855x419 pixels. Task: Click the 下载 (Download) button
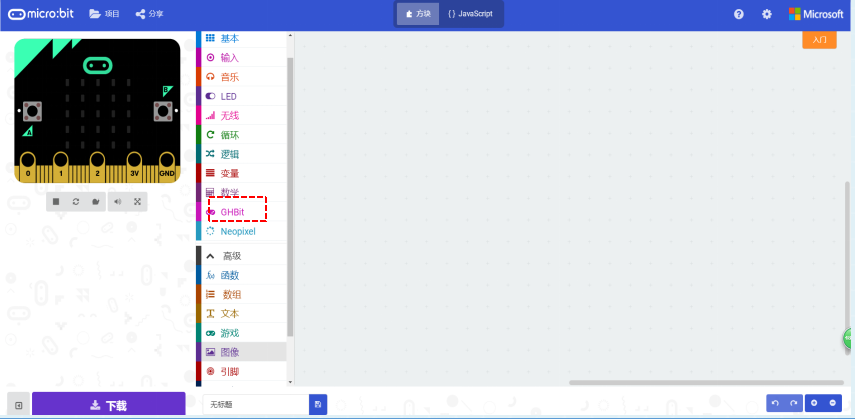pos(109,405)
